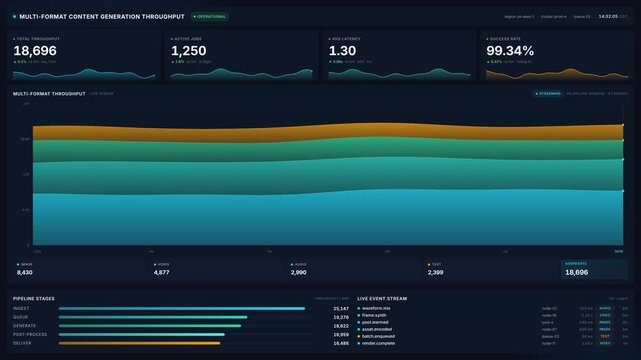Select the frame.synth event row

493,315
